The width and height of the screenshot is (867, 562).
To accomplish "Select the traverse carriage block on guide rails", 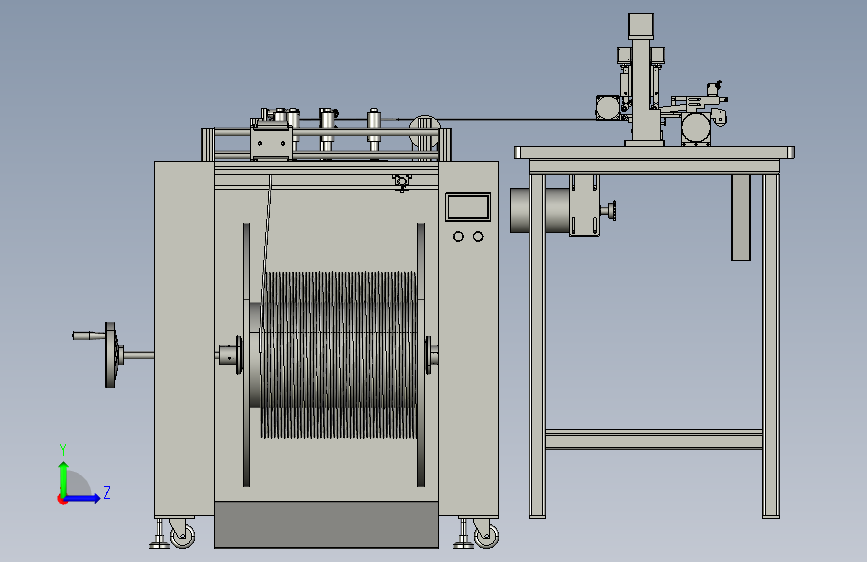I will (271, 142).
